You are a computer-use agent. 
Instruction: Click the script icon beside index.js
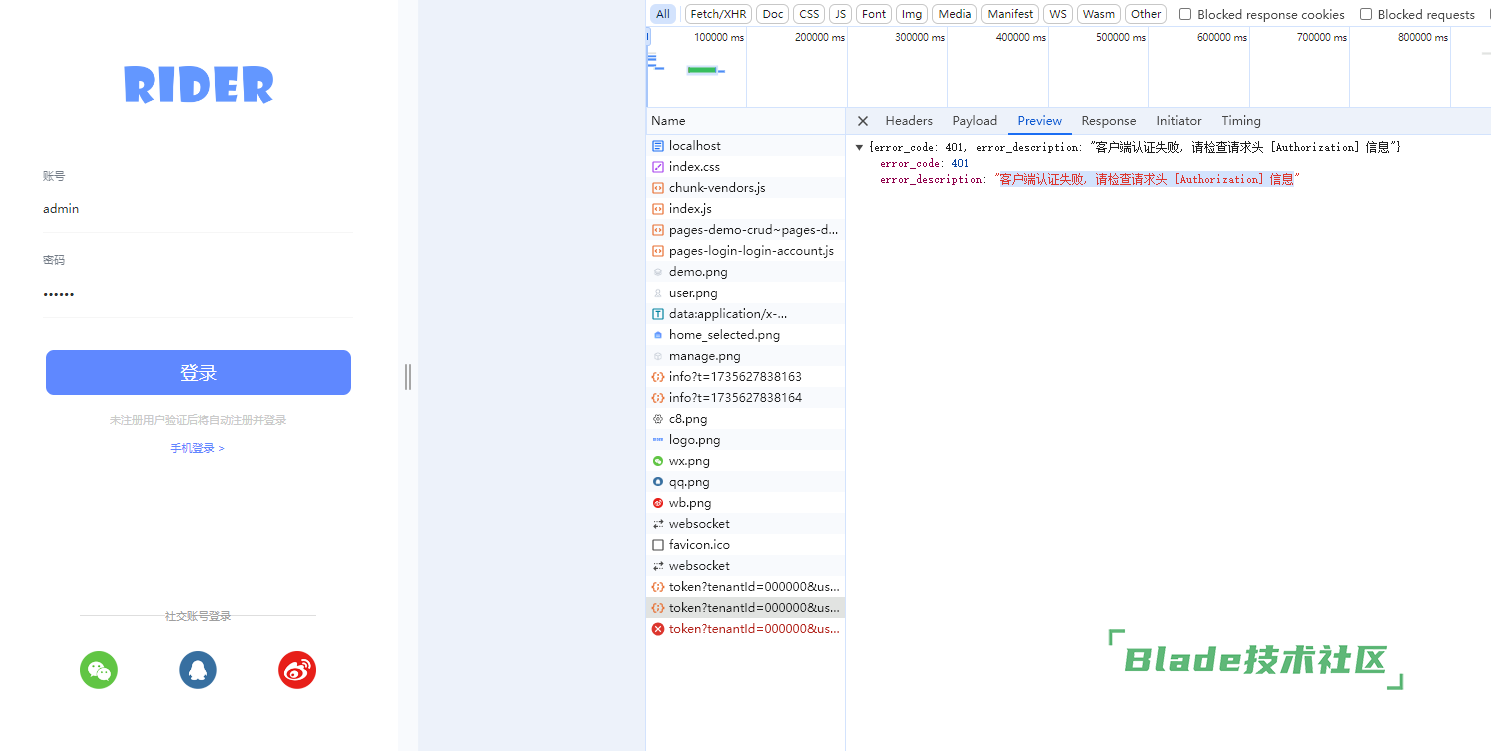click(658, 209)
